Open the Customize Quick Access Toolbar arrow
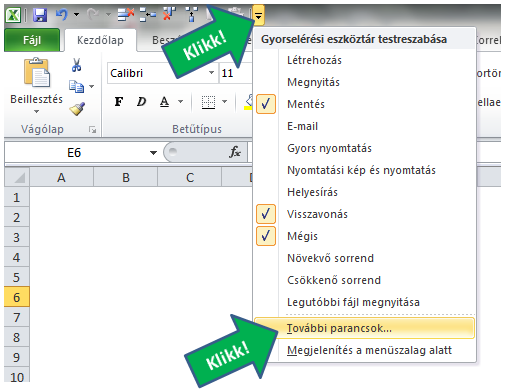506x390 pixels. [259, 15]
